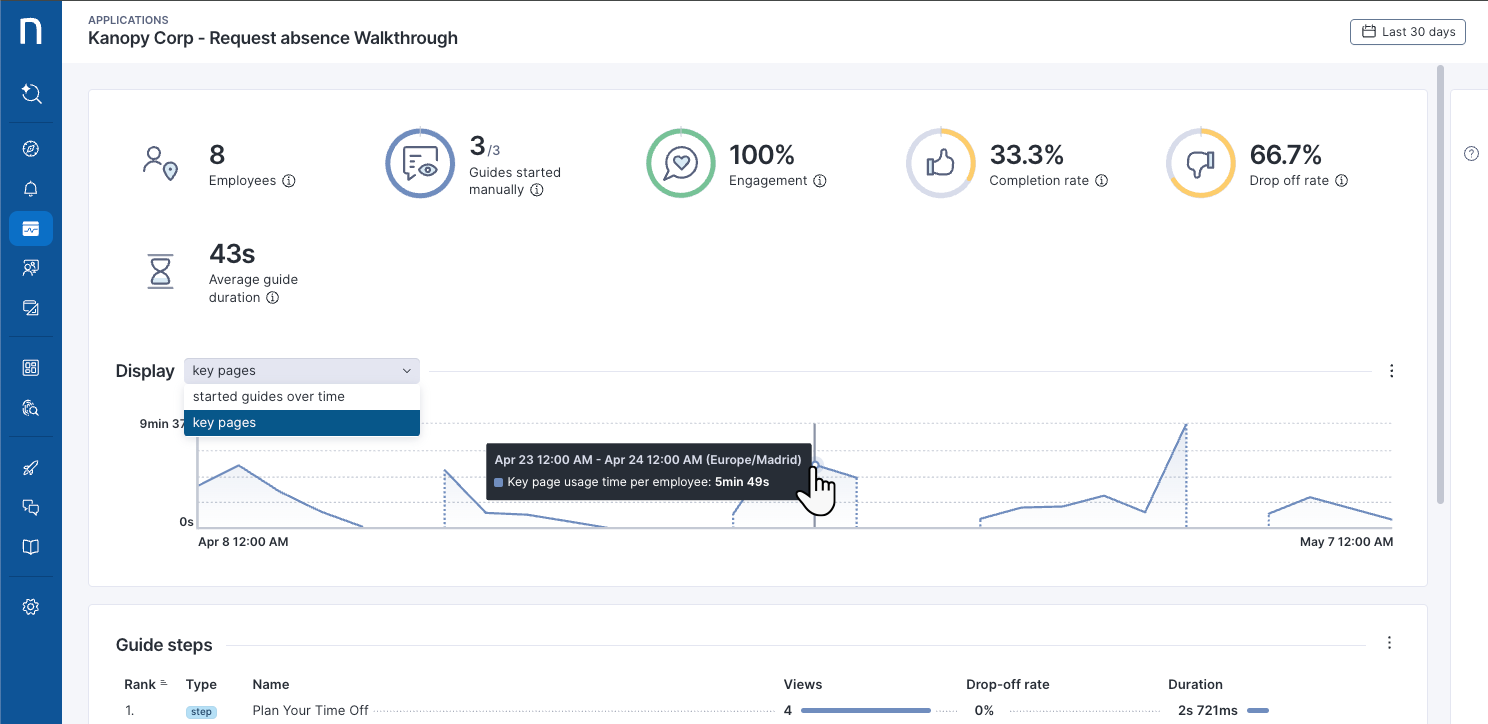Viewport: 1488px width, 724px height.
Task: Open the Guide steps three-dot menu
Action: tap(1389, 643)
